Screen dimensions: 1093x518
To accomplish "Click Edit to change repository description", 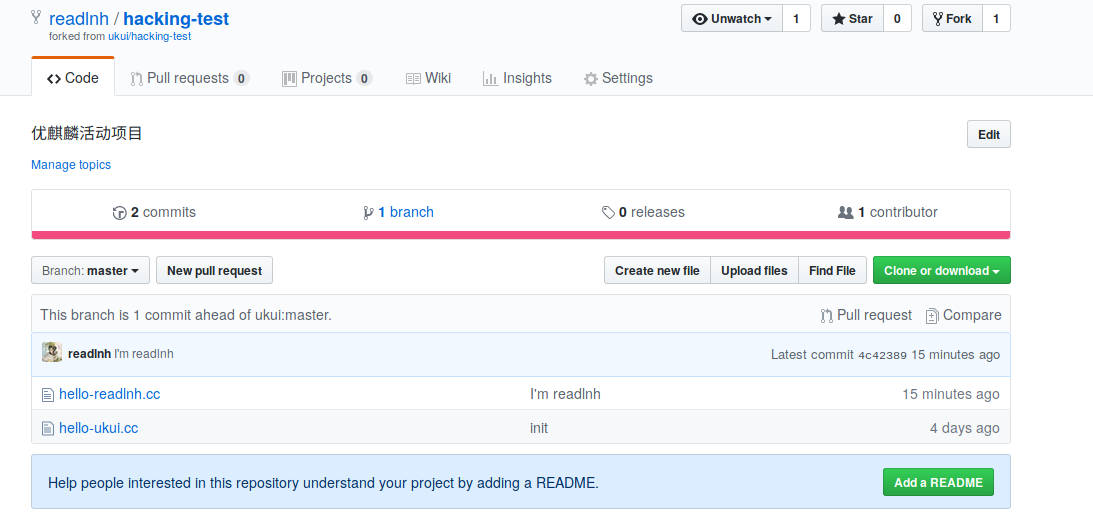I will click(x=988, y=135).
